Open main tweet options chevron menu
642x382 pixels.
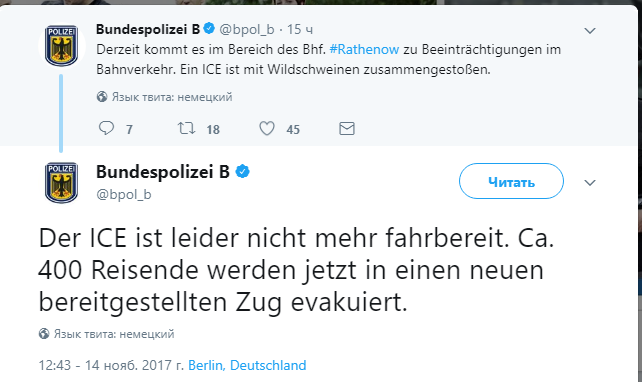[x=590, y=183]
